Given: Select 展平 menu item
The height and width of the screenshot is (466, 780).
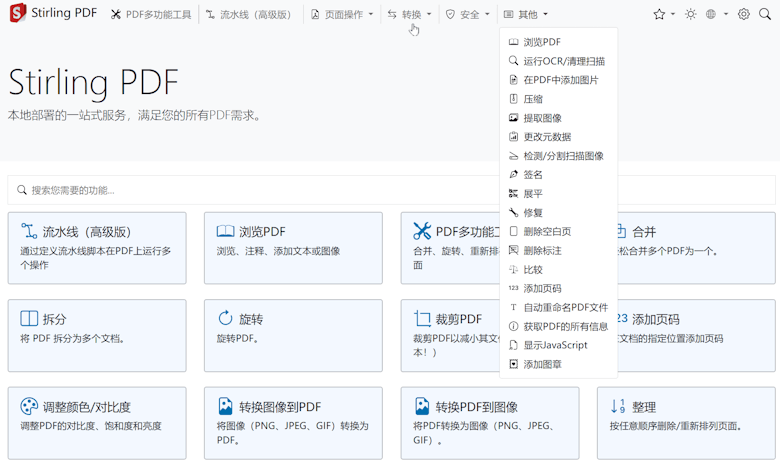Looking at the screenshot, I should coord(559,193).
